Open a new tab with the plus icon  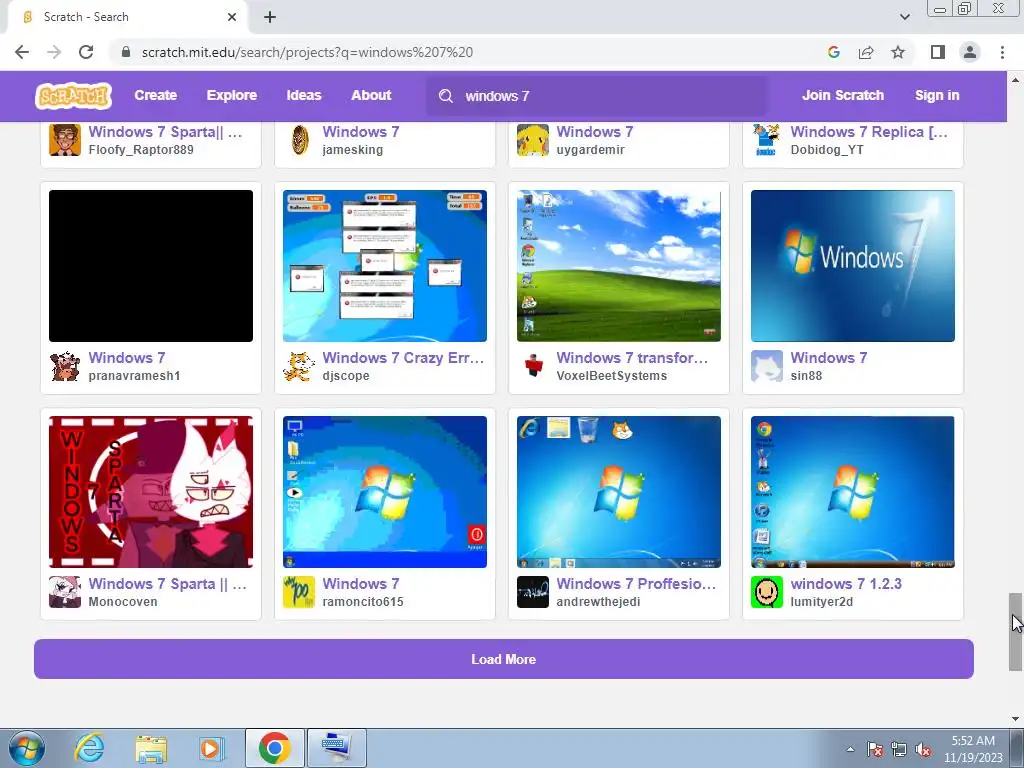(x=270, y=17)
